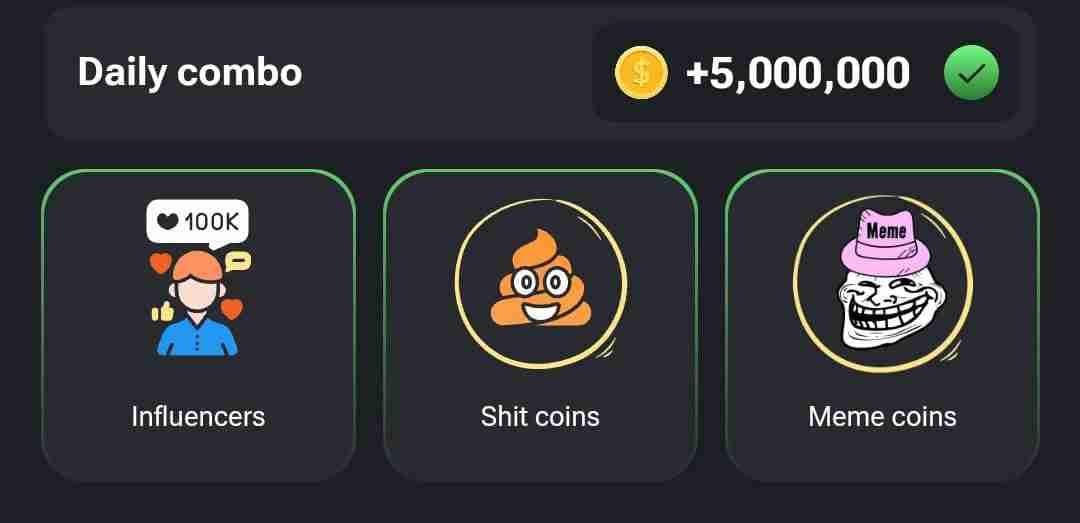The height and width of the screenshot is (523, 1080).
Task: Click the Daily combo reward pill
Action: point(806,72)
